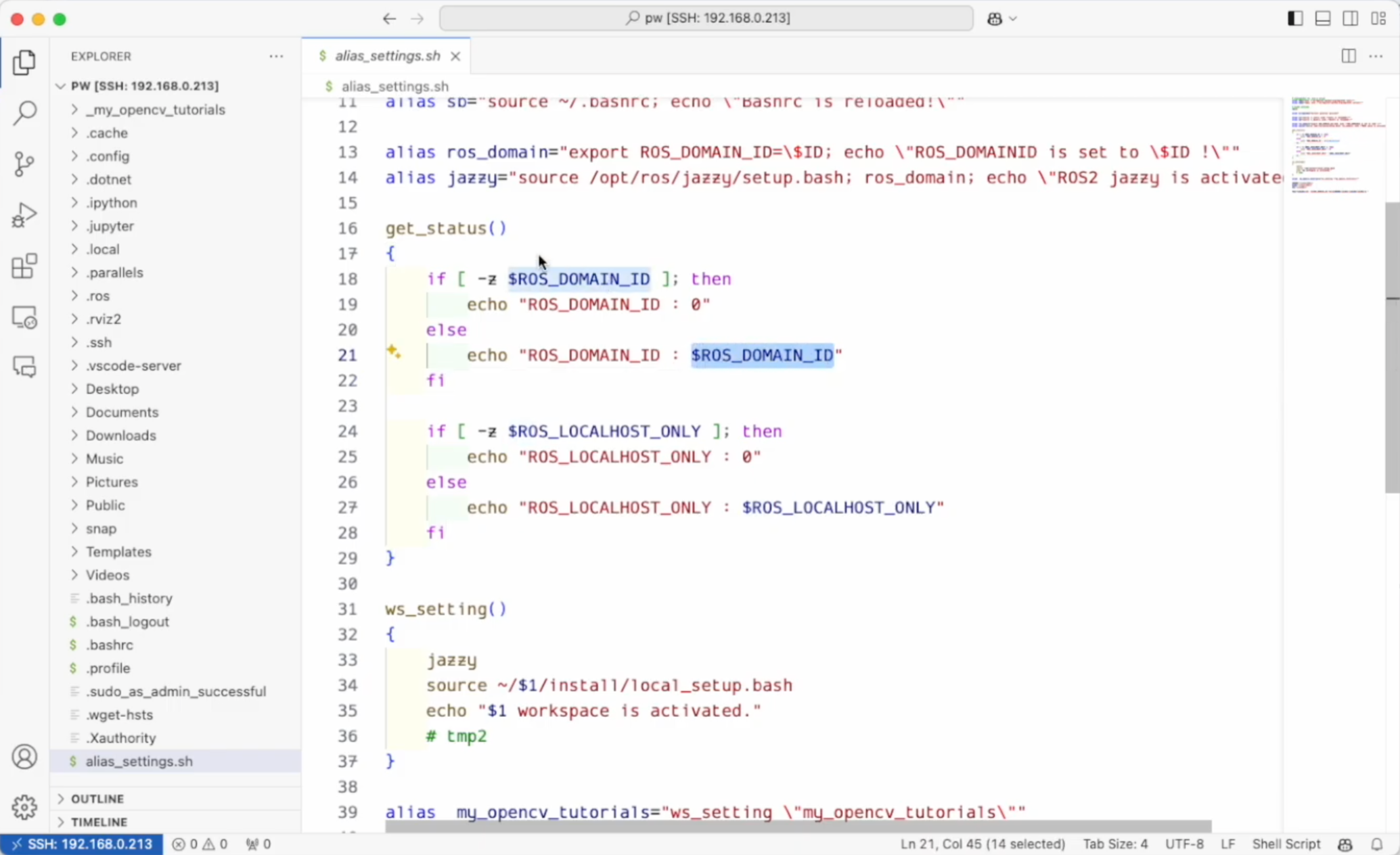Click the SSH: 192.168.0.213 remote indicator
The width and height of the screenshot is (1400, 855).
[82, 844]
